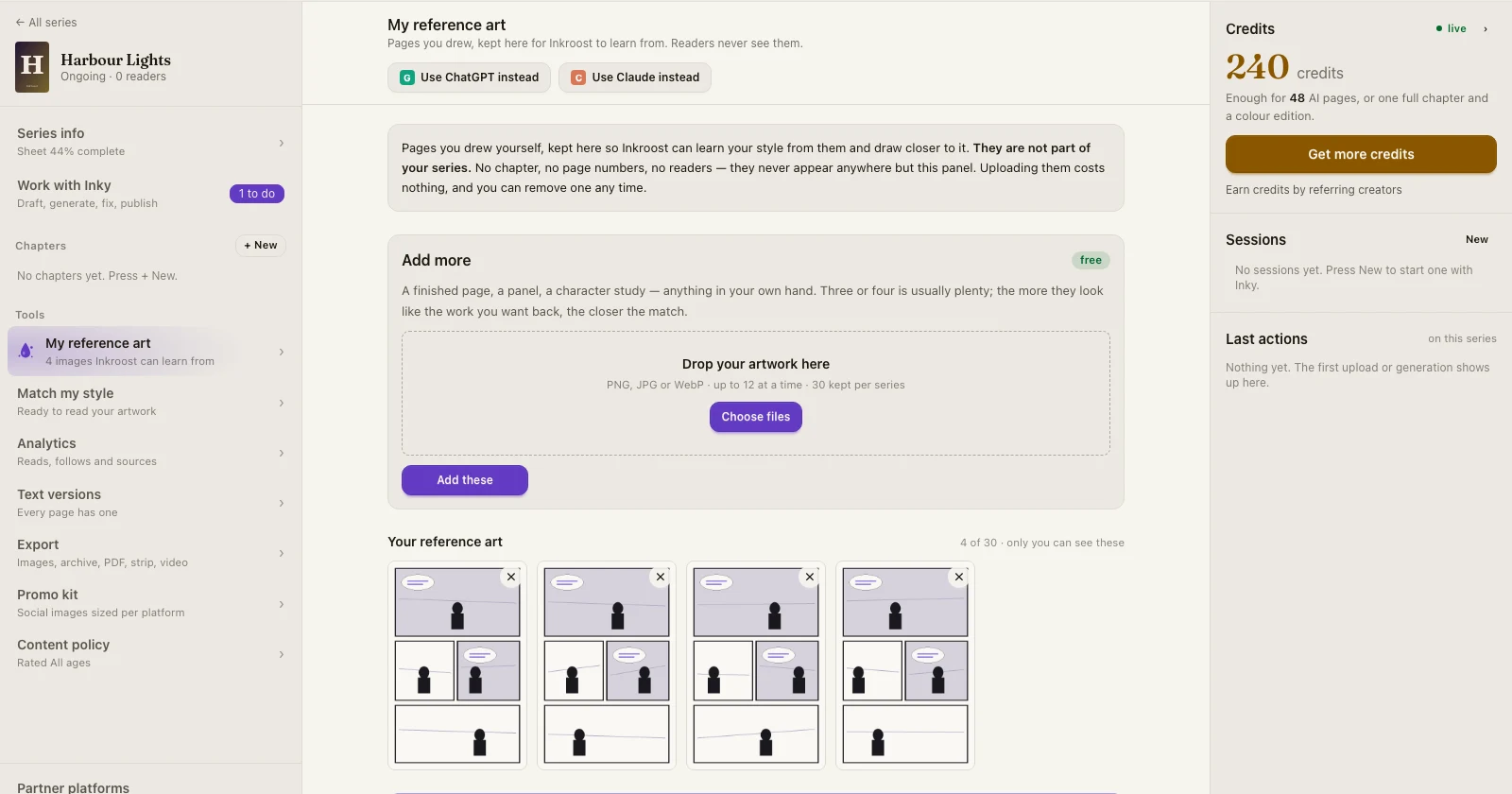The width and height of the screenshot is (1512, 794).
Task: Click Get more credits
Action: point(1361,154)
